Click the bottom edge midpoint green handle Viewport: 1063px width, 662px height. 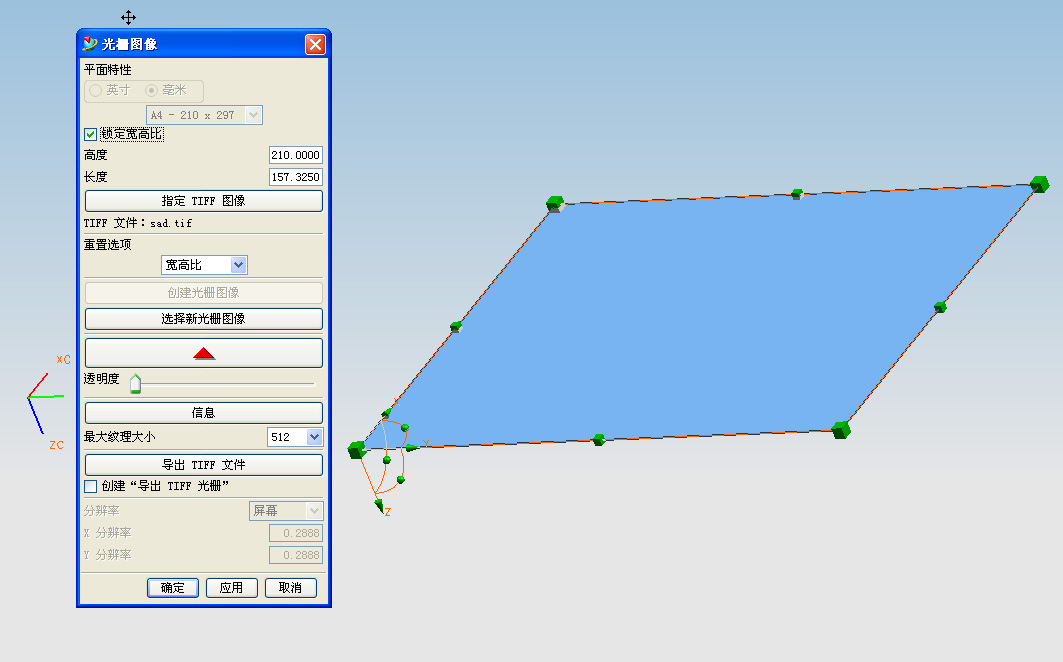[x=599, y=440]
